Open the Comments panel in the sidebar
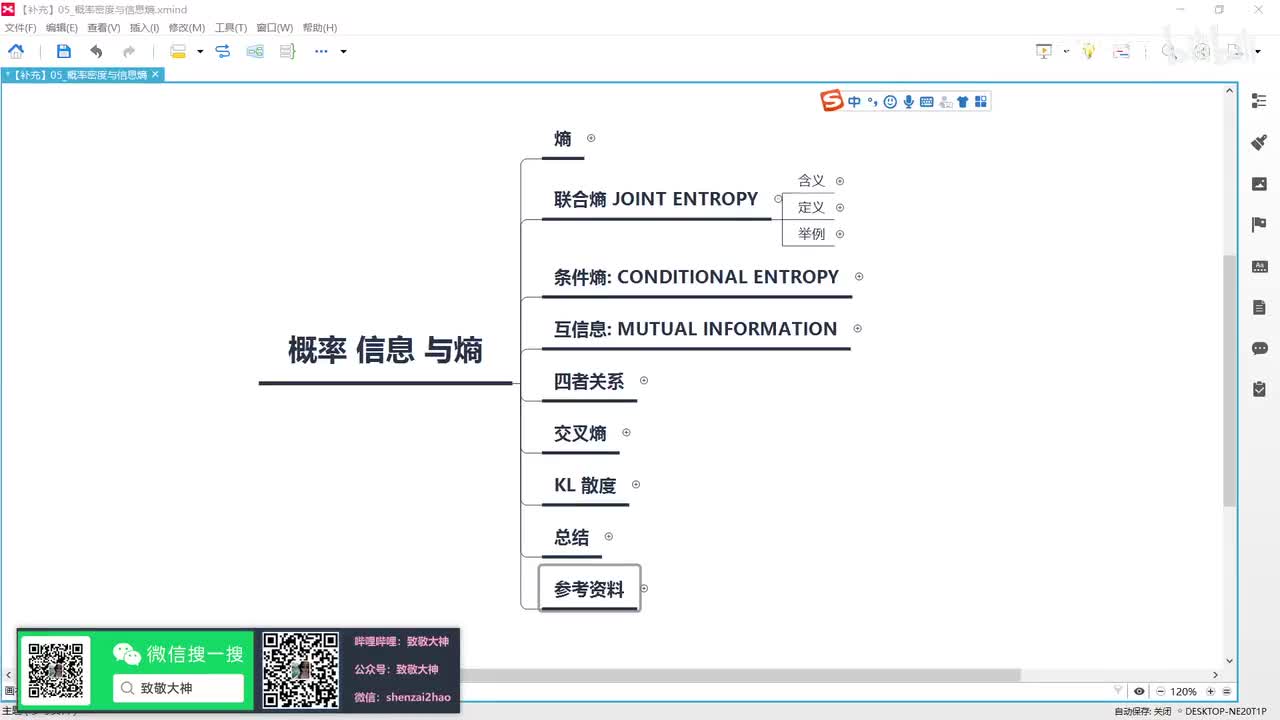Viewport: 1280px width, 720px height. (1259, 349)
